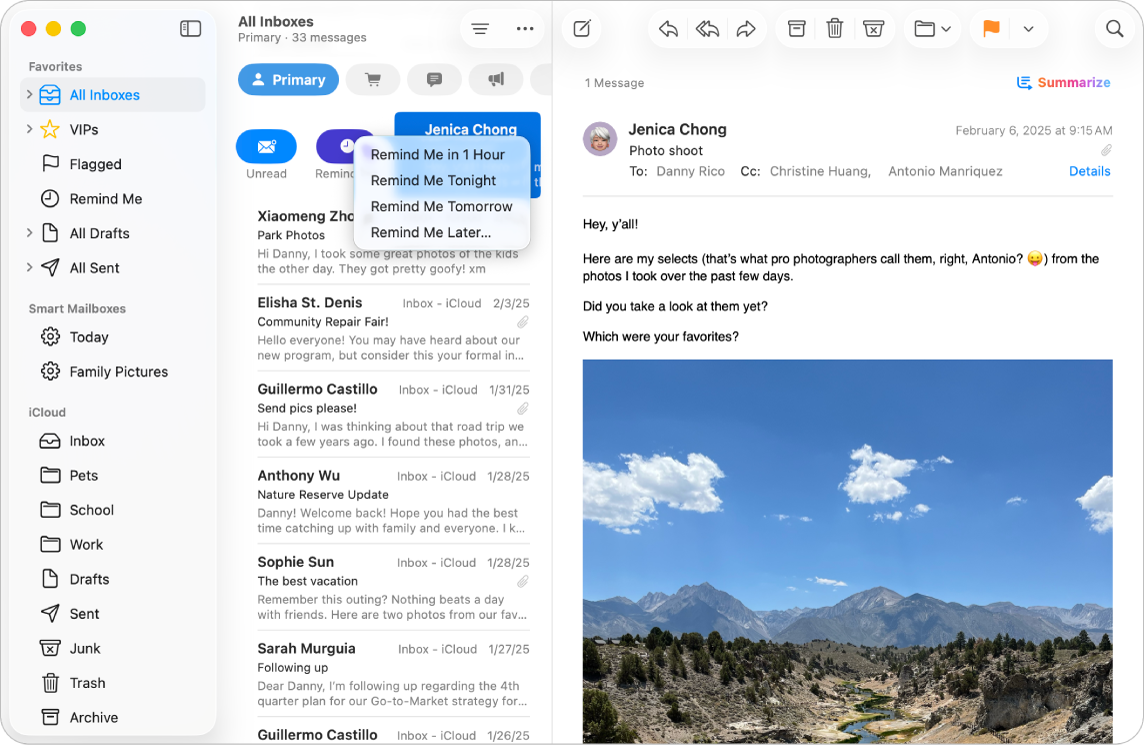This screenshot has width=1144, height=746.
Task: Enable the Transactions category filter
Action: [373, 79]
